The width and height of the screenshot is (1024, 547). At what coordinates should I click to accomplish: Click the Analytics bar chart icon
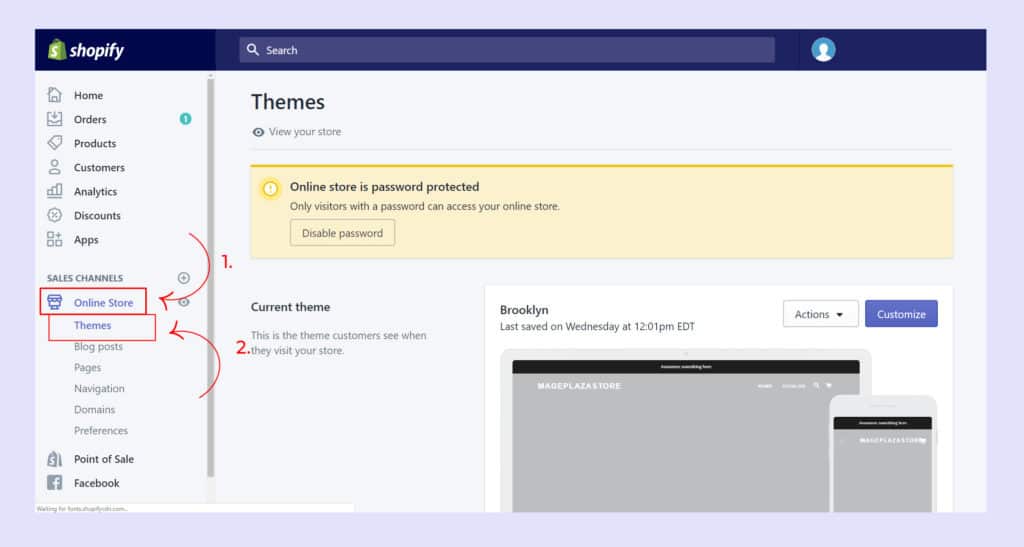click(x=55, y=191)
